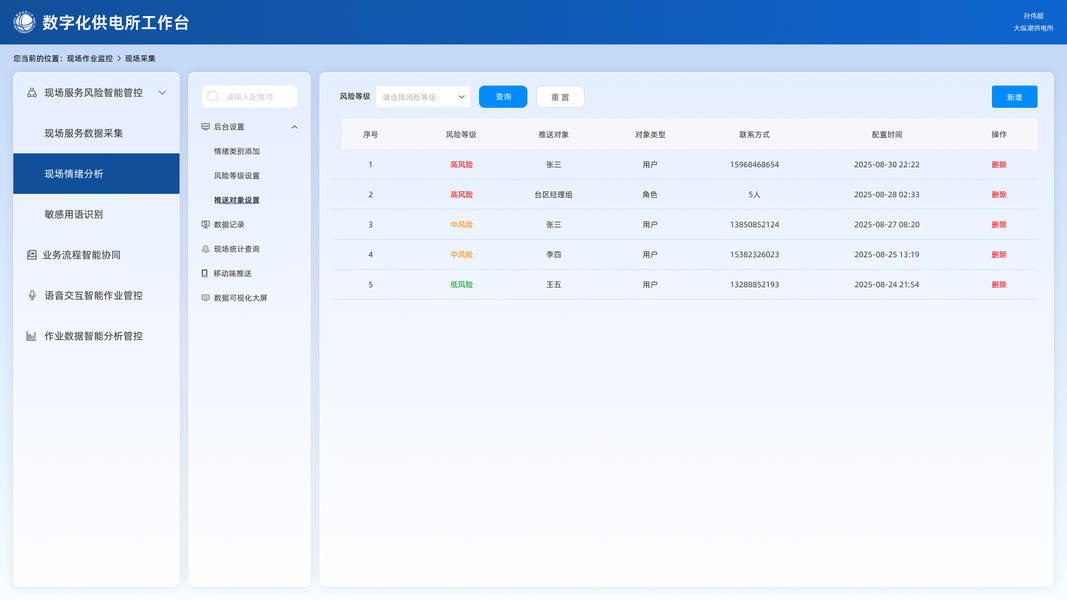Select 情绪类别添加 in settings tree
The height and width of the screenshot is (600, 1067).
[x=237, y=151]
